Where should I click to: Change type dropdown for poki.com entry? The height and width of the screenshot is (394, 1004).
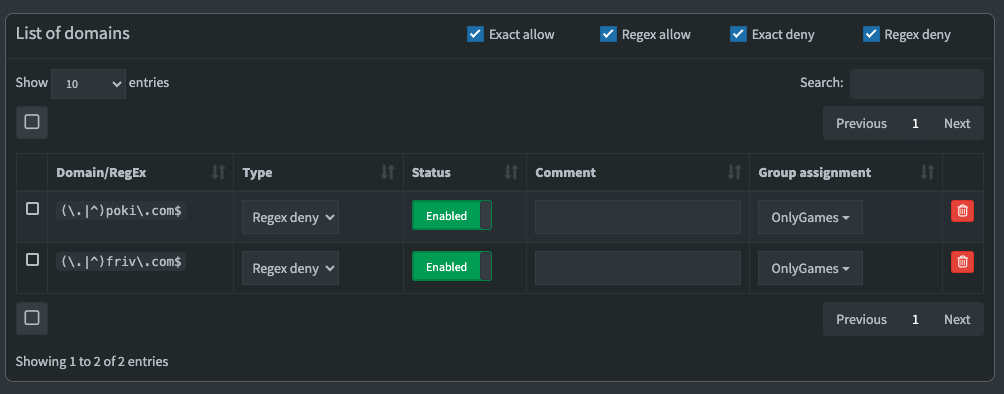coord(290,217)
